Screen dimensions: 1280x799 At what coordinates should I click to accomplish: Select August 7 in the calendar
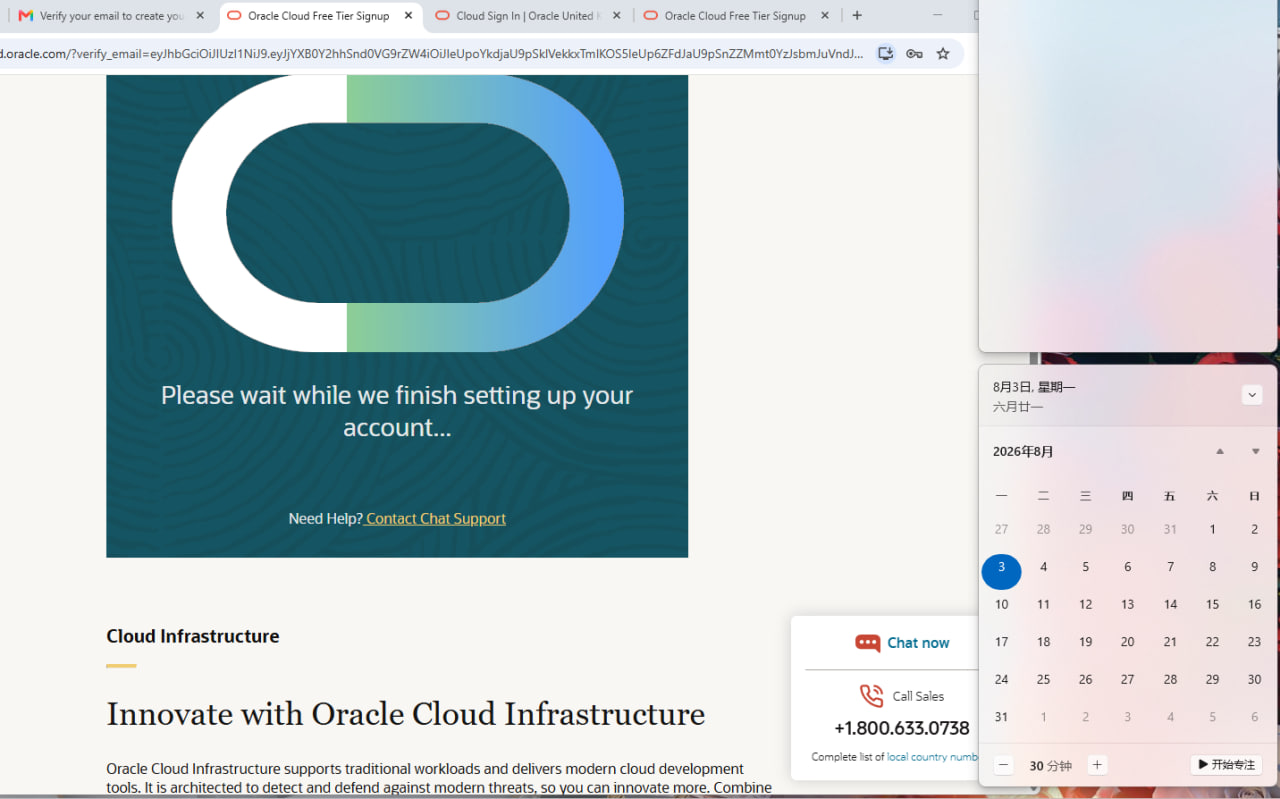[x=1170, y=567]
